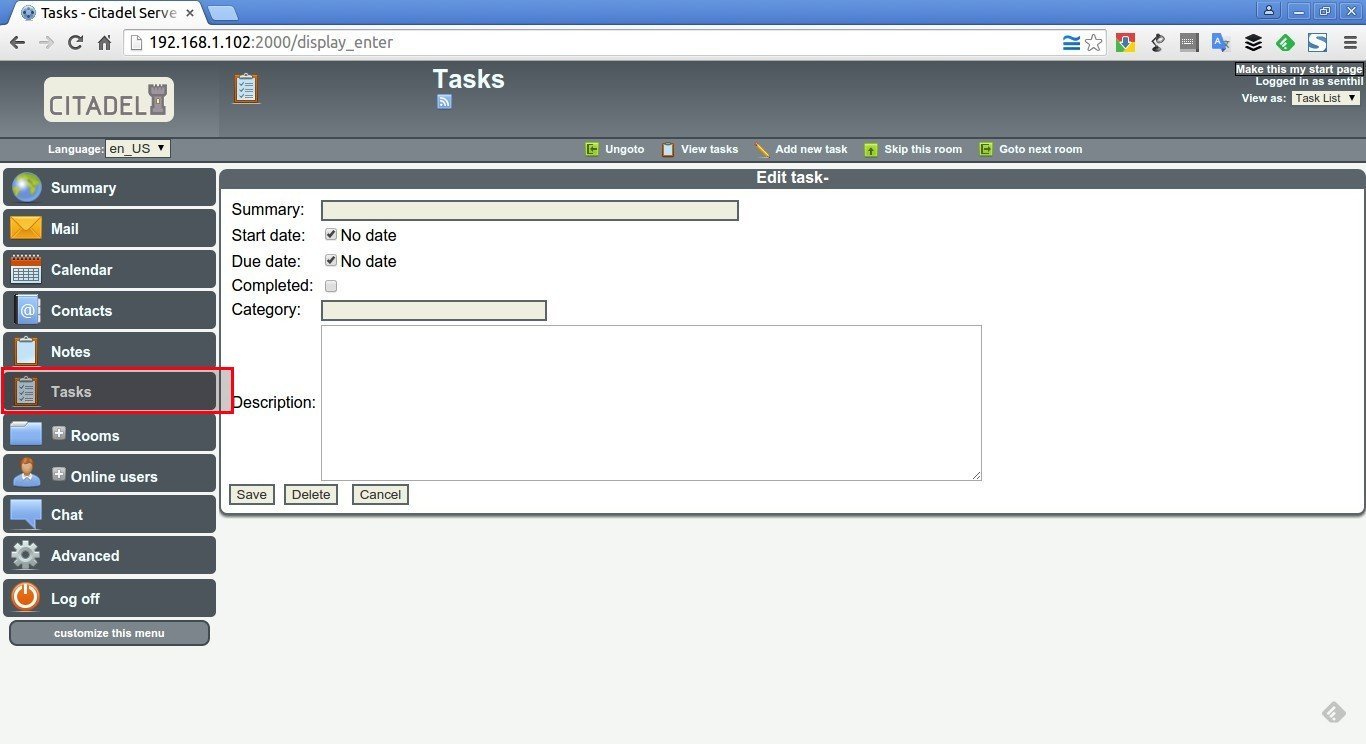Open Notes from sidebar menu

[x=109, y=351]
